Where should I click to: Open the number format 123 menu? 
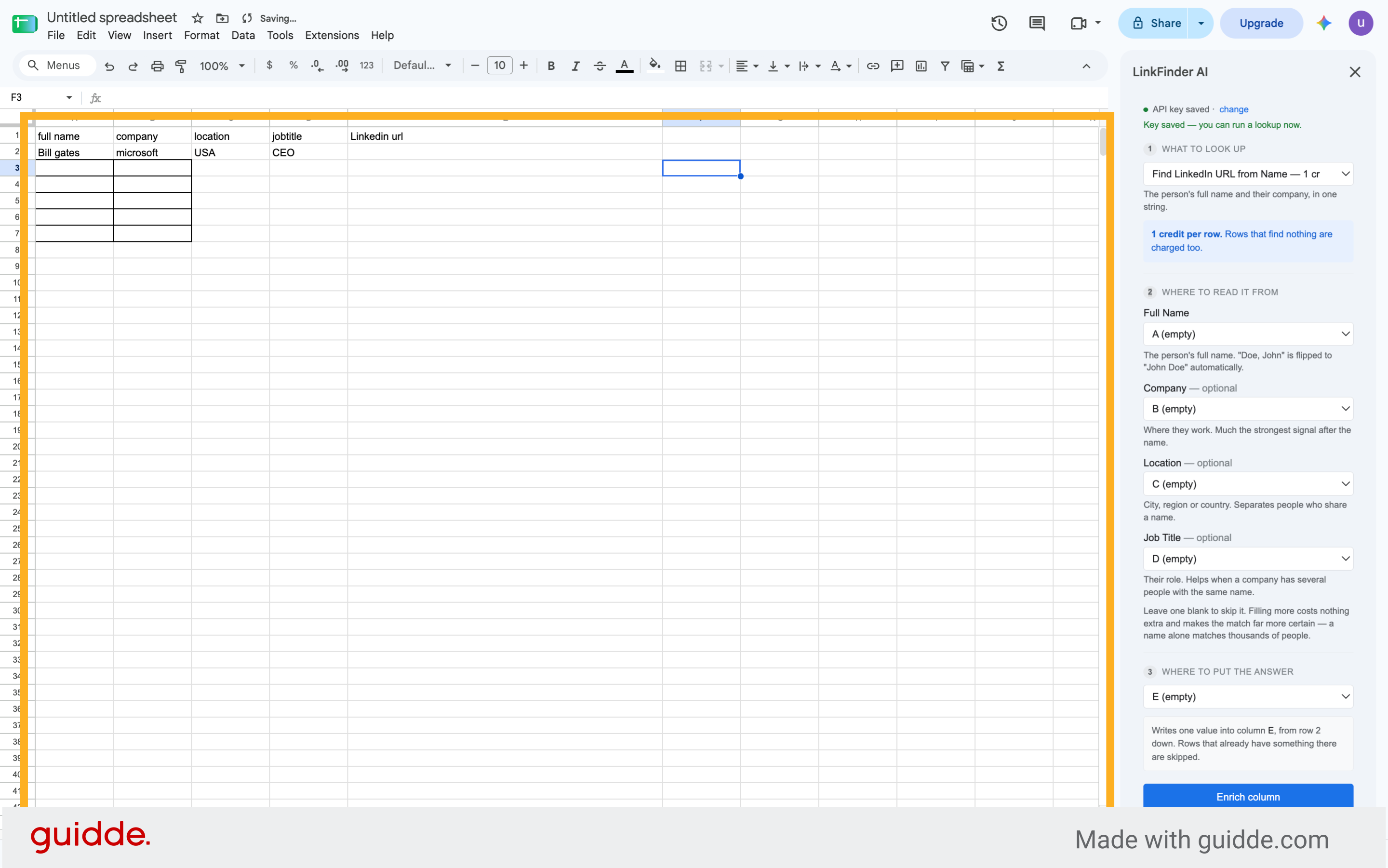(x=366, y=66)
